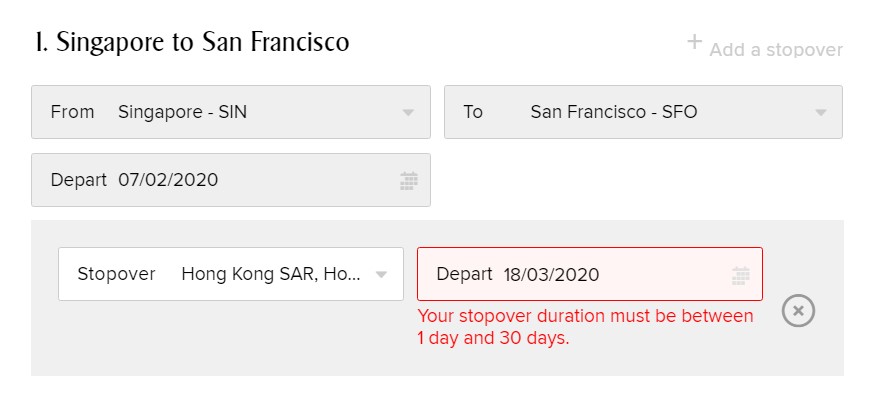Click Hong Kong SAR stopover selection text
Image resolution: width=886 pixels, height=402 pixels.
point(271,274)
